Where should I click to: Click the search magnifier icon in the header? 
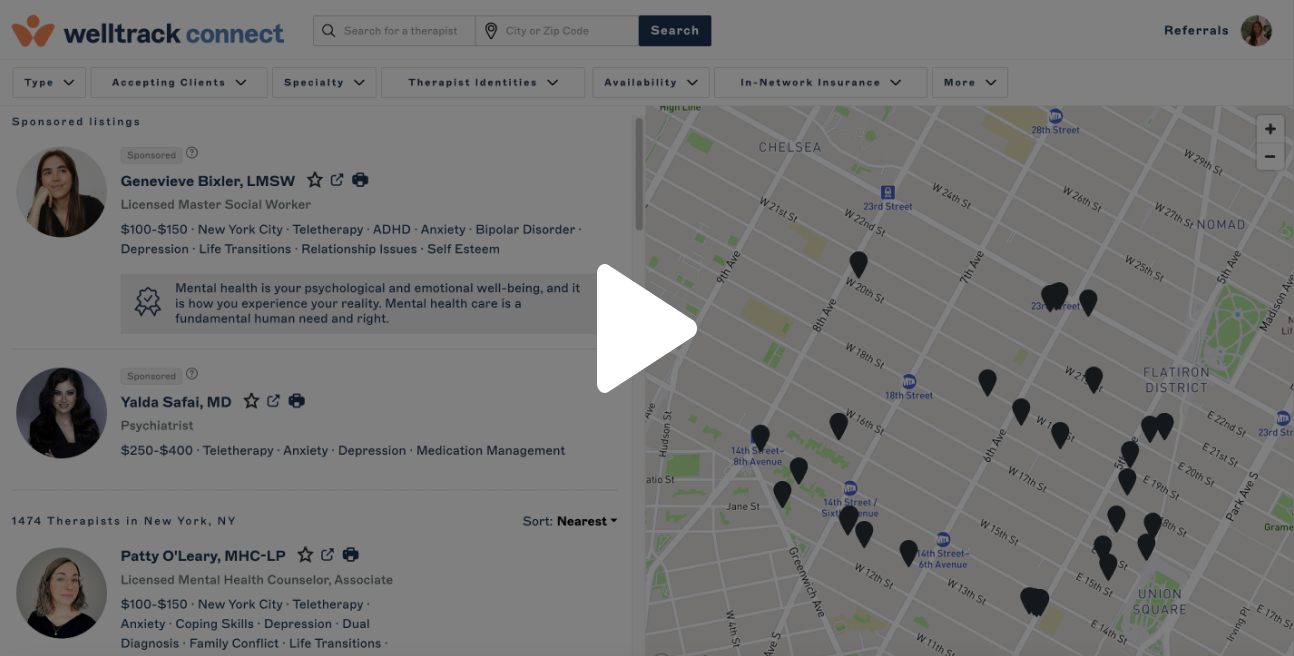point(328,30)
